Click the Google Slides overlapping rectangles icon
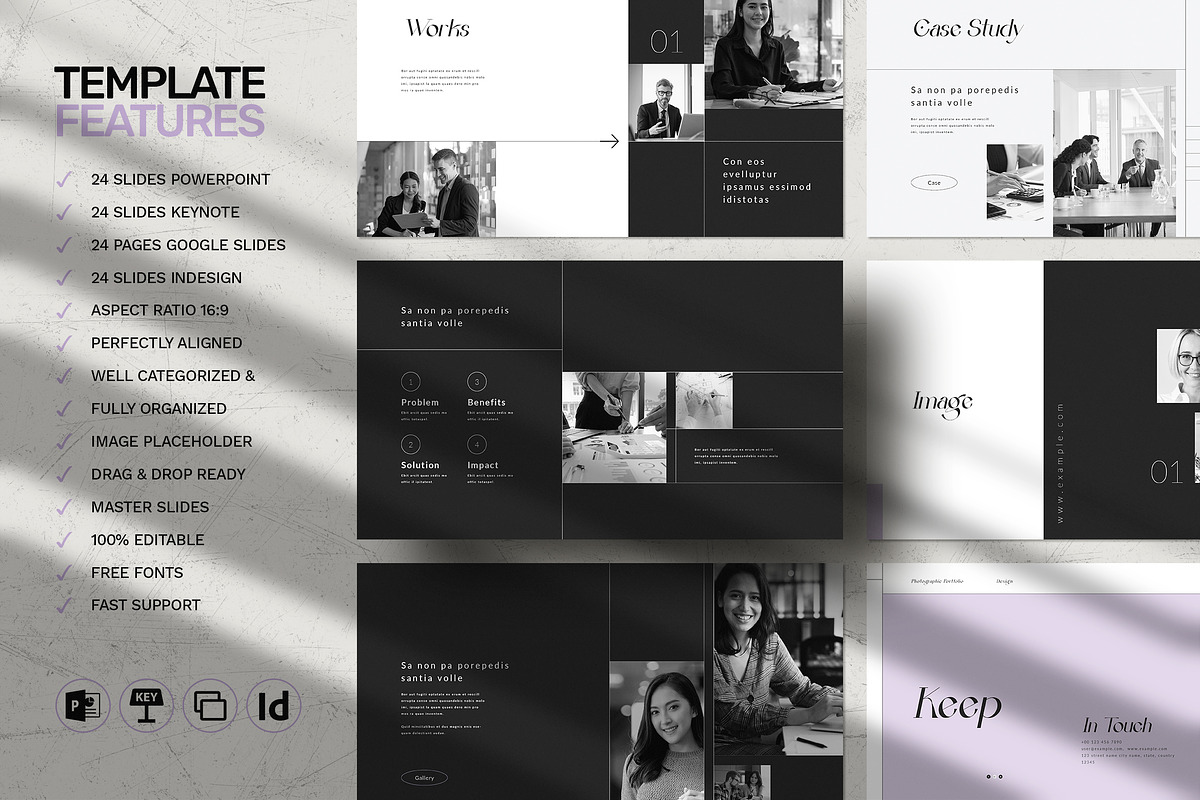This screenshot has width=1200, height=800. pyautogui.click(x=210, y=707)
